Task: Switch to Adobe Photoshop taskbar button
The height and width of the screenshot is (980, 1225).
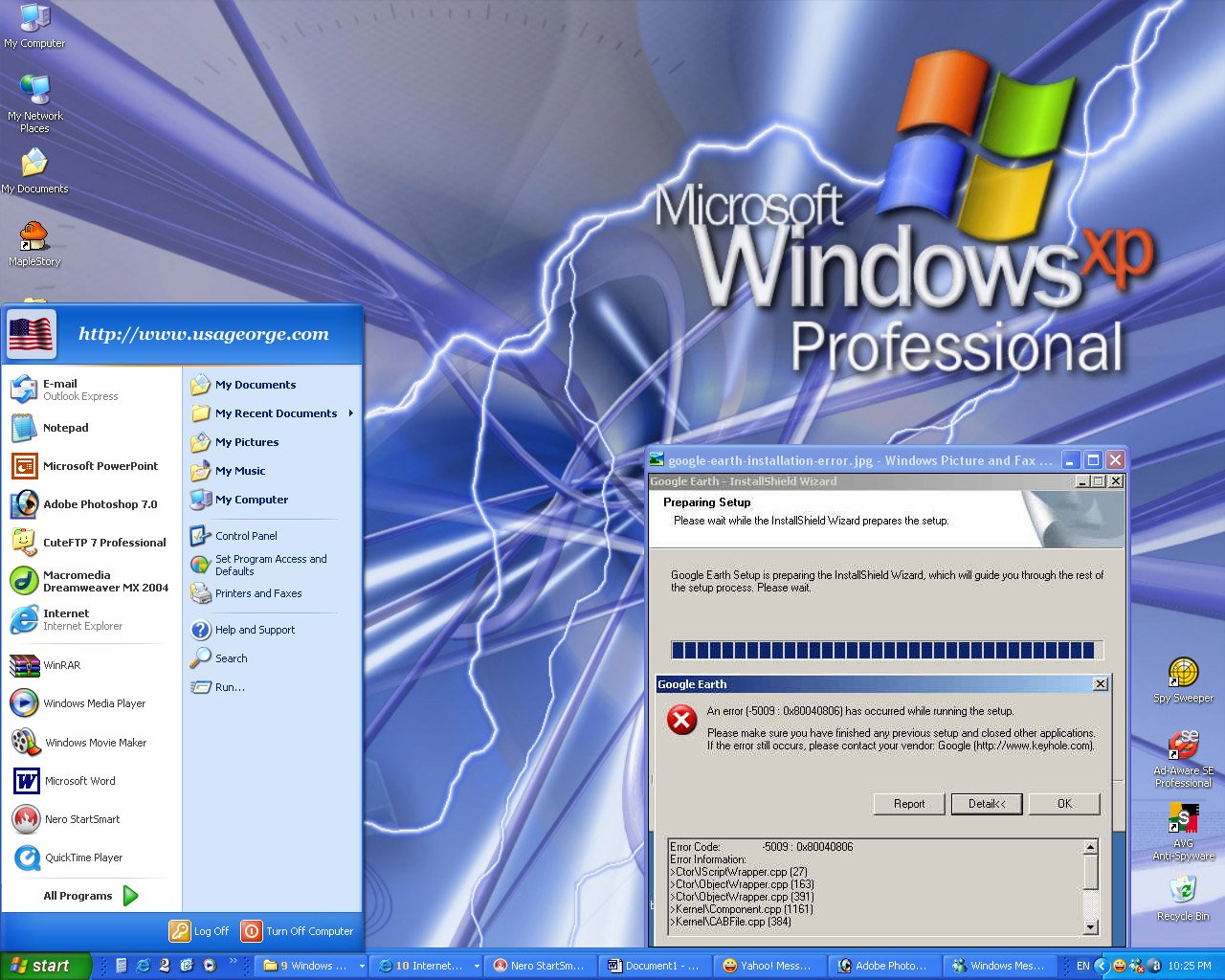Action: pyautogui.click(x=885, y=967)
